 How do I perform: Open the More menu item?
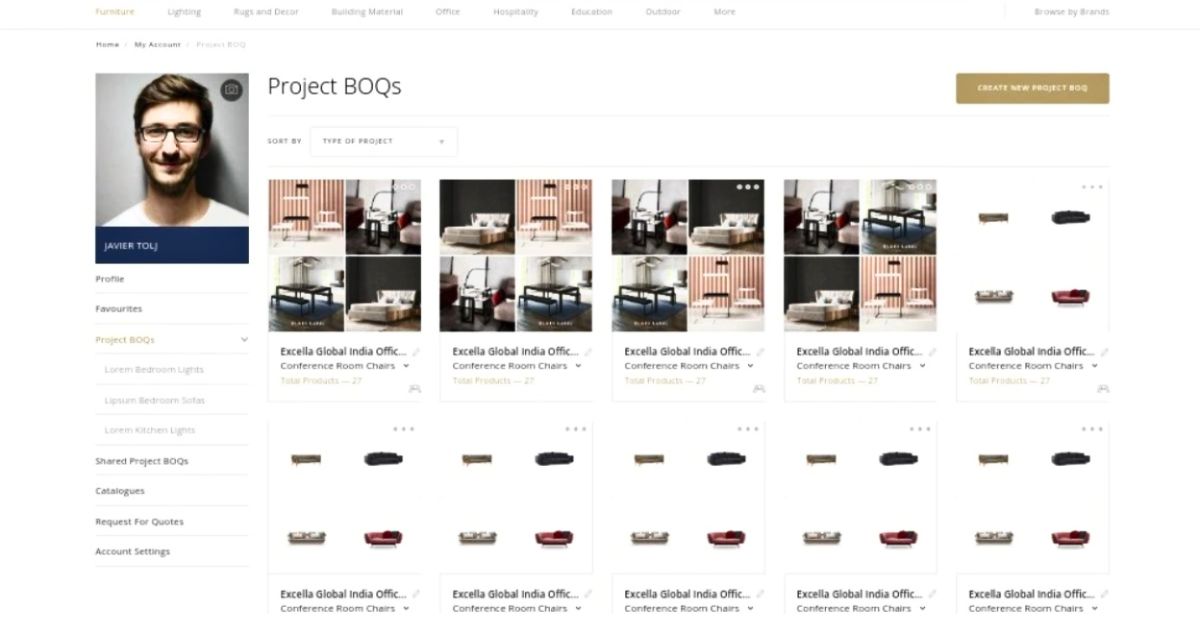point(725,12)
